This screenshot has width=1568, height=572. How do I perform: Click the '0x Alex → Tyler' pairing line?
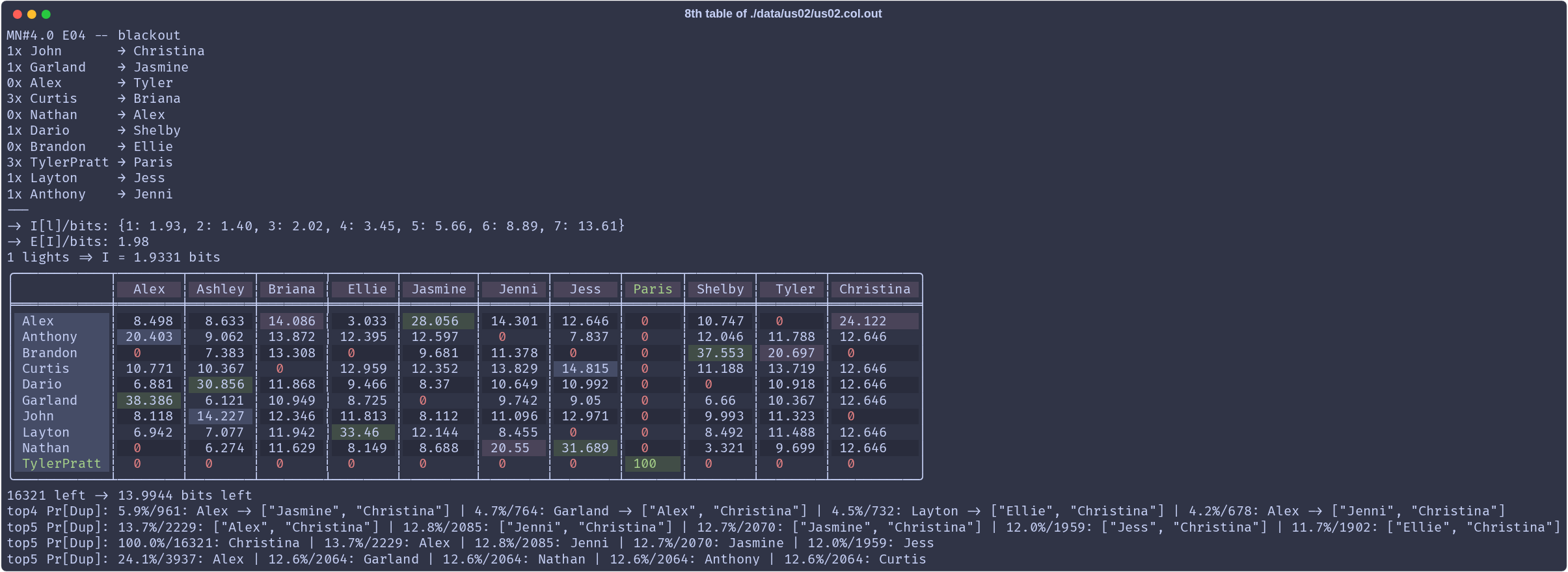pyautogui.click(x=90, y=83)
